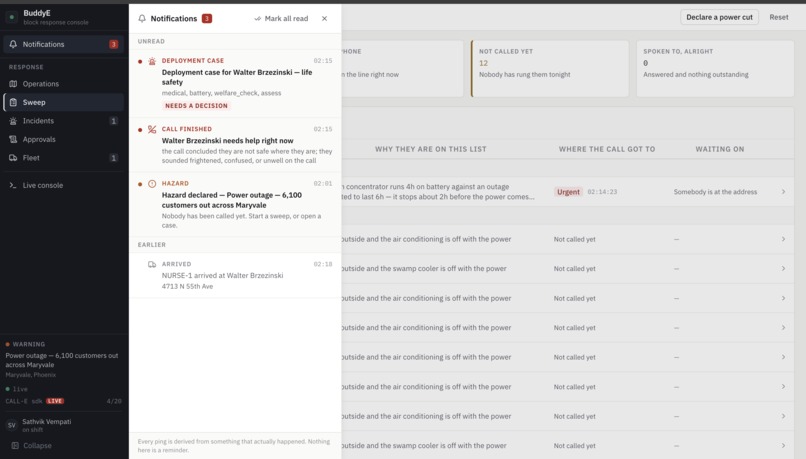Collapse the sidebar
Viewport: 806px width, 459px height.
(32, 446)
